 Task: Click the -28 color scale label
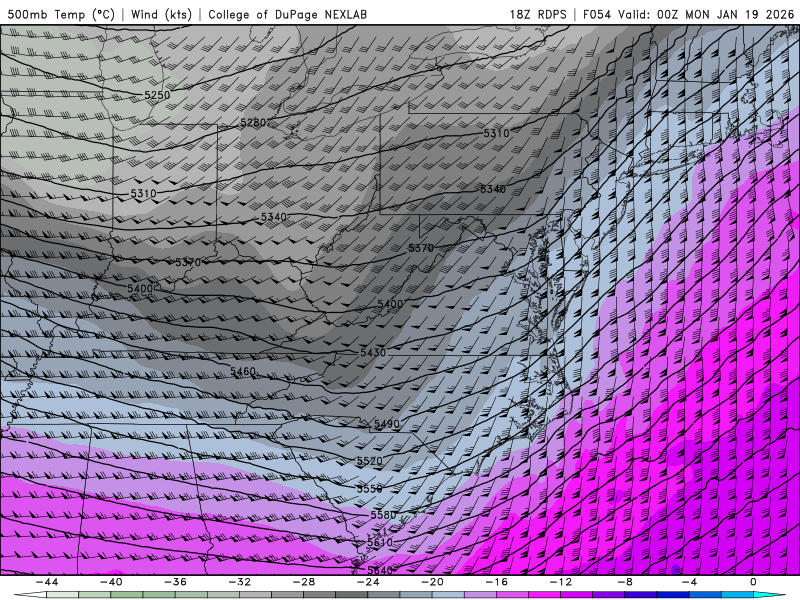coord(304,582)
